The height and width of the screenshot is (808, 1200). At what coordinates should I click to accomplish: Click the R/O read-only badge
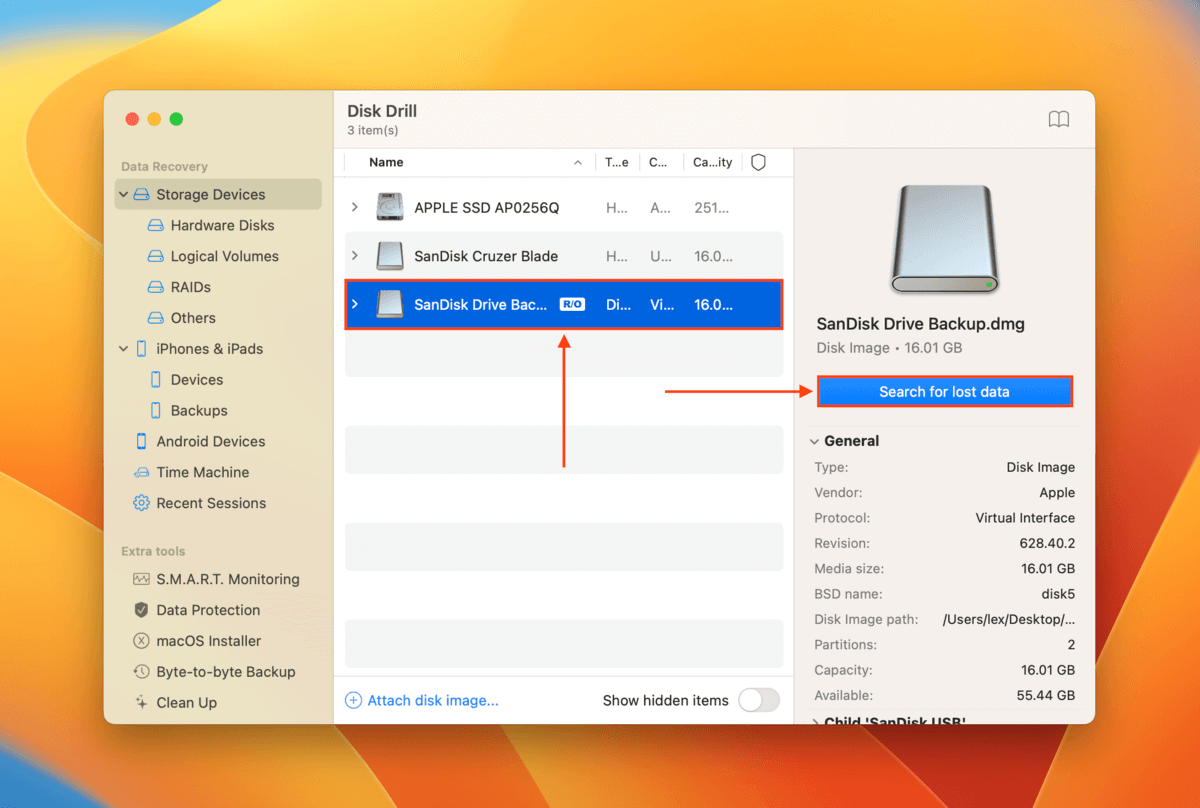[x=572, y=305]
